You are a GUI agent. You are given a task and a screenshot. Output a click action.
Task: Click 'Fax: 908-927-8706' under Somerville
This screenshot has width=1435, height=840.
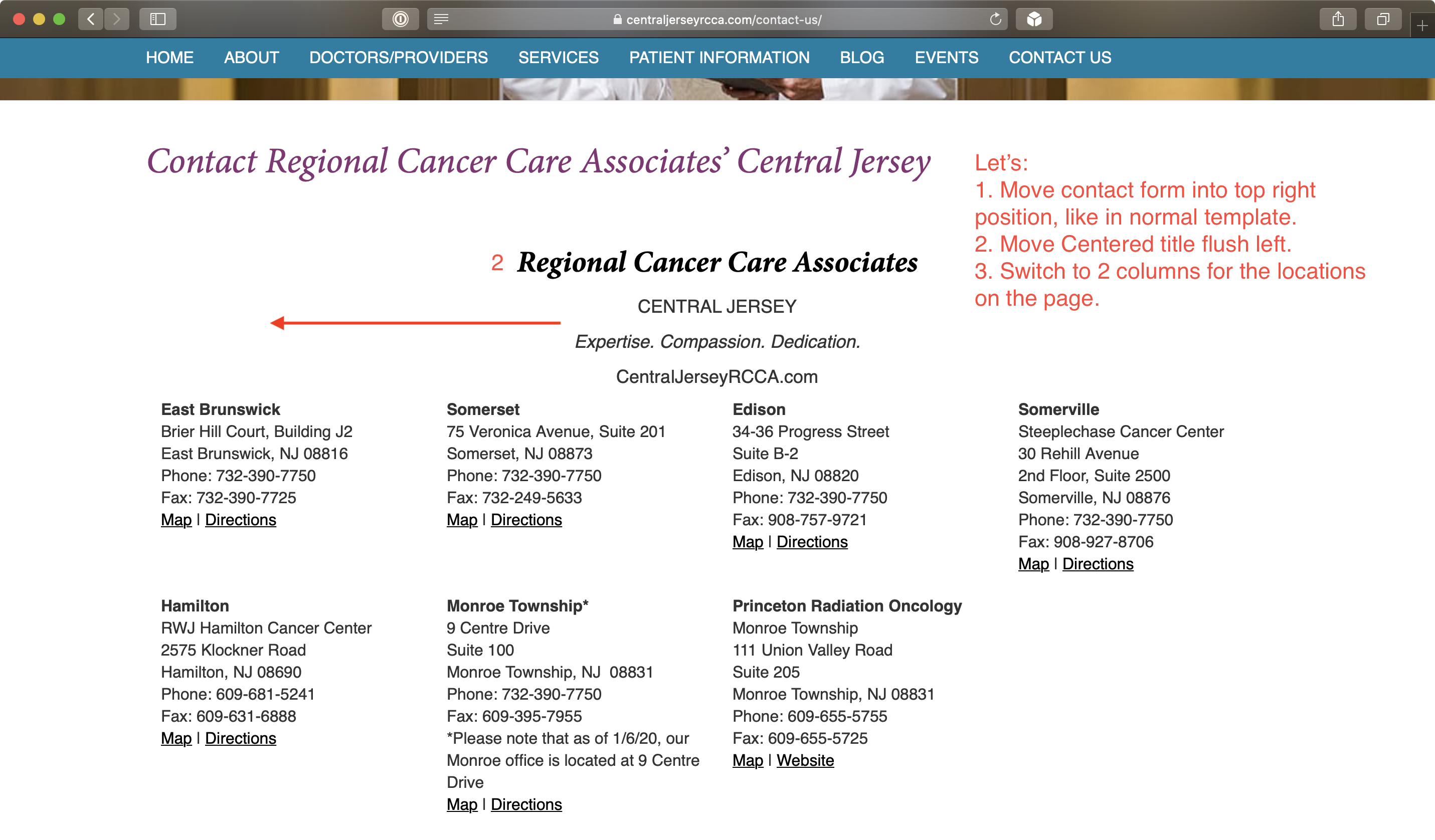pos(1086,542)
